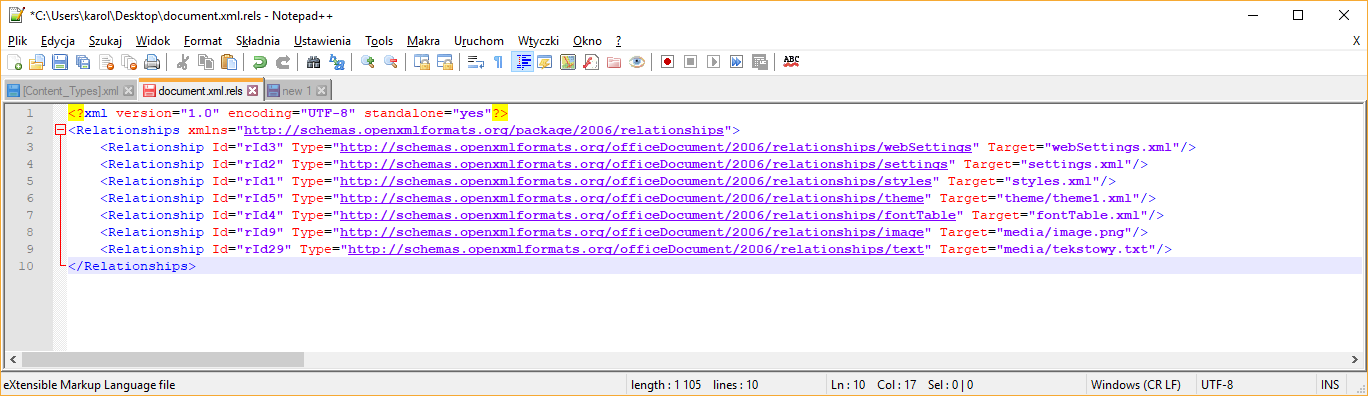Open the Szukaj menu
1368x396 pixels.
pyautogui.click(x=105, y=40)
